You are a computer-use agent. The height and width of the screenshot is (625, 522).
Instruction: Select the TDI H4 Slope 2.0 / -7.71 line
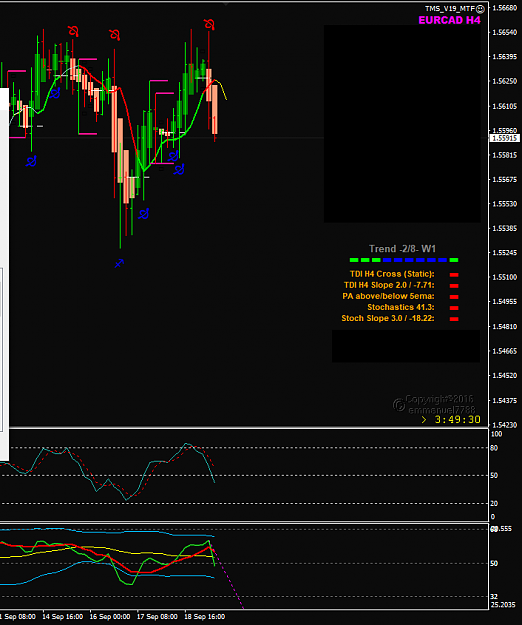[x=389, y=285]
